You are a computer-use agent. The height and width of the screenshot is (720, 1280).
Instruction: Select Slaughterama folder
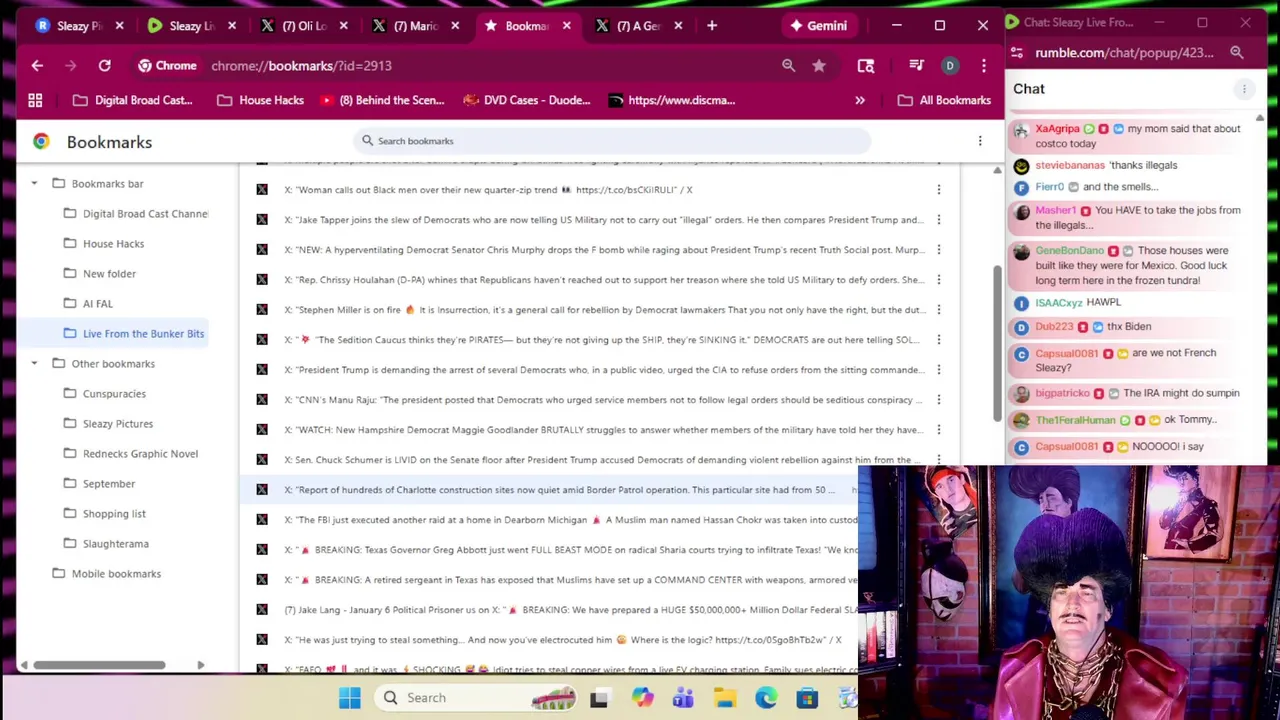(106, 544)
